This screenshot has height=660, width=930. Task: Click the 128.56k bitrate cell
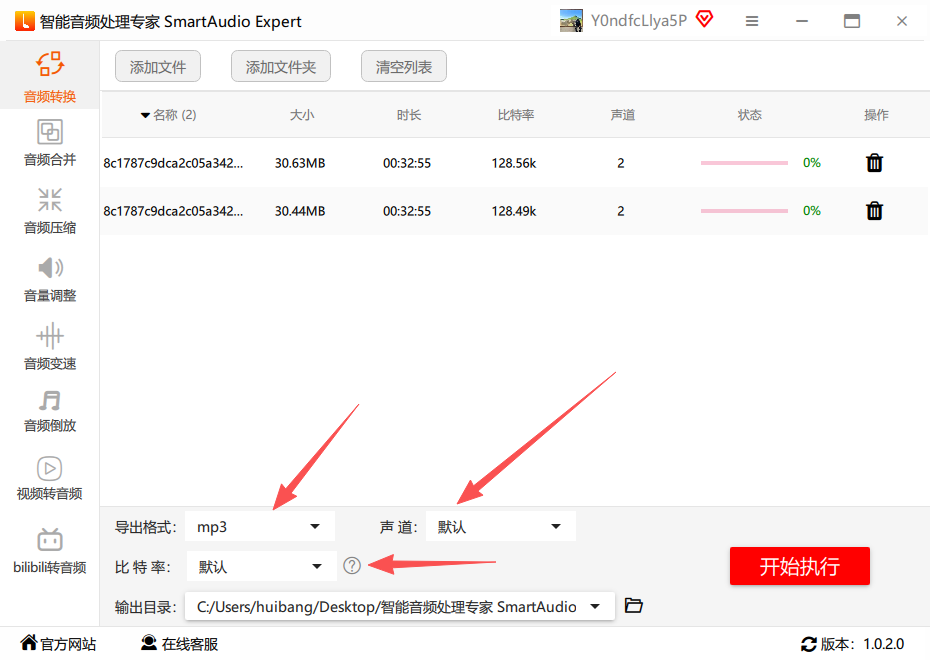pyautogui.click(x=514, y=163)
